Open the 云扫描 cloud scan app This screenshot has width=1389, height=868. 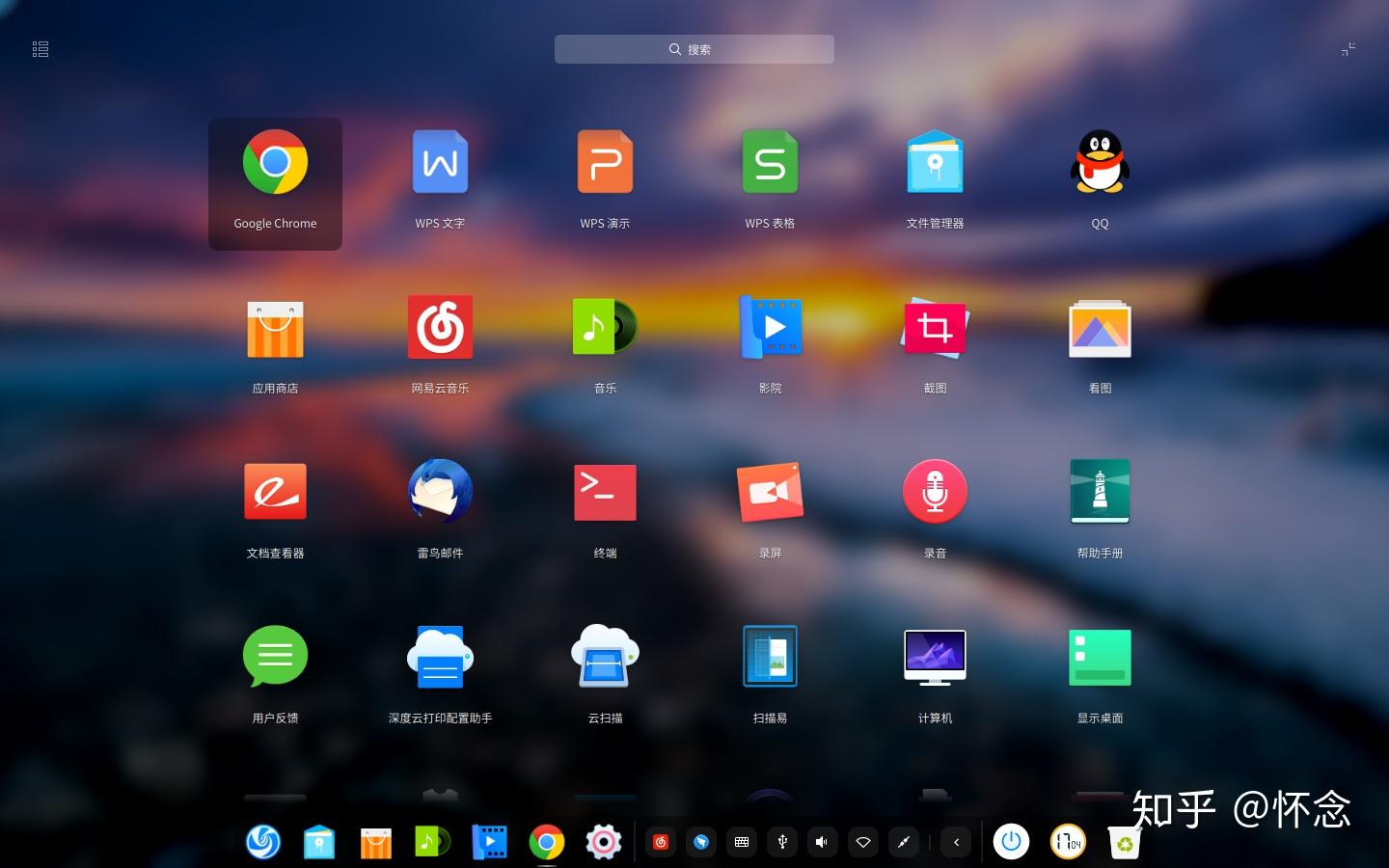pyautogui.click(x=605, y=657)
